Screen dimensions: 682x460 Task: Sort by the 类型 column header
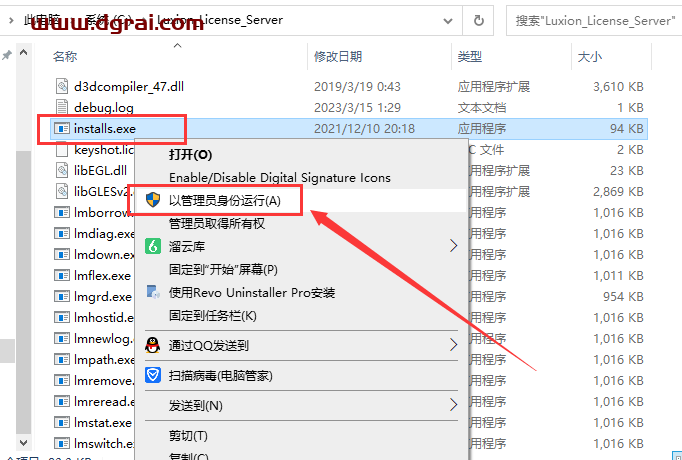click(470, 57)
